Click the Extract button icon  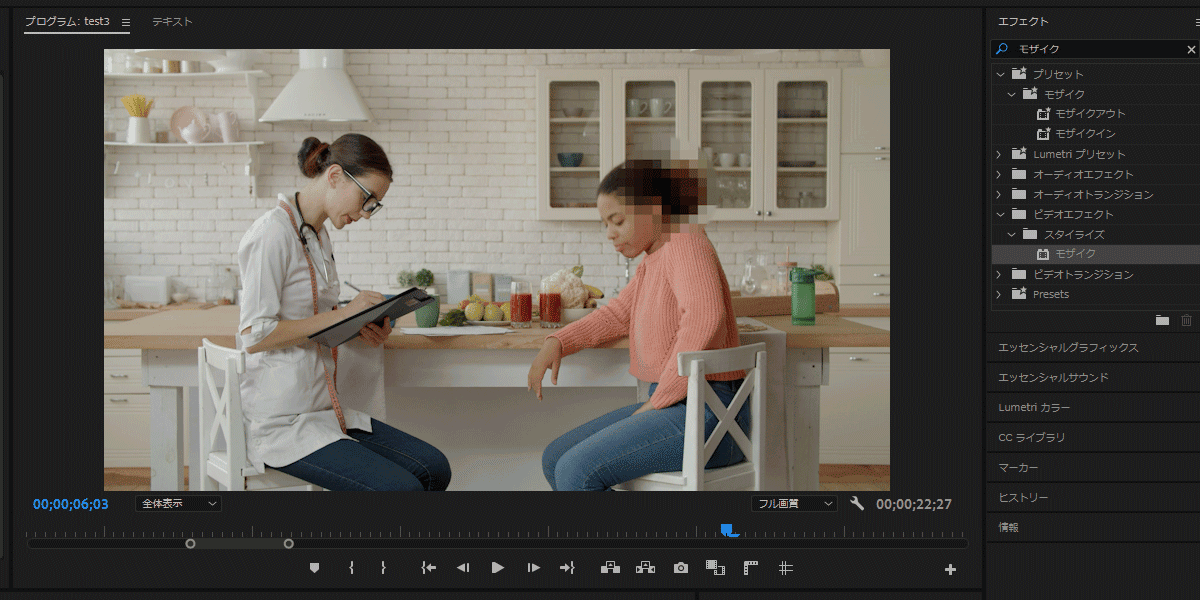(x=646, y=568)
